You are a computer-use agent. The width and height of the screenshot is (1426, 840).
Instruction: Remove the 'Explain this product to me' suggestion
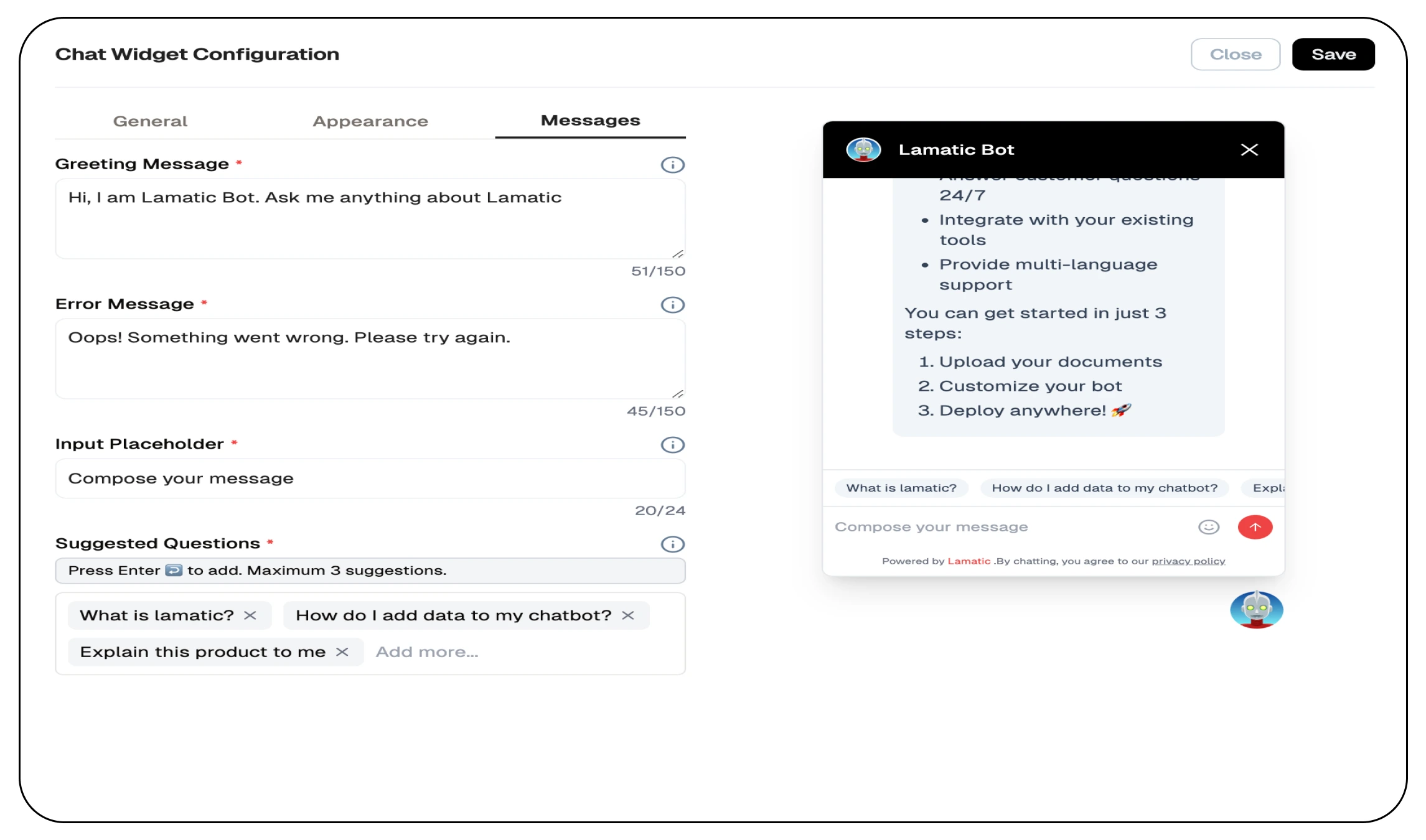(343, 652)
